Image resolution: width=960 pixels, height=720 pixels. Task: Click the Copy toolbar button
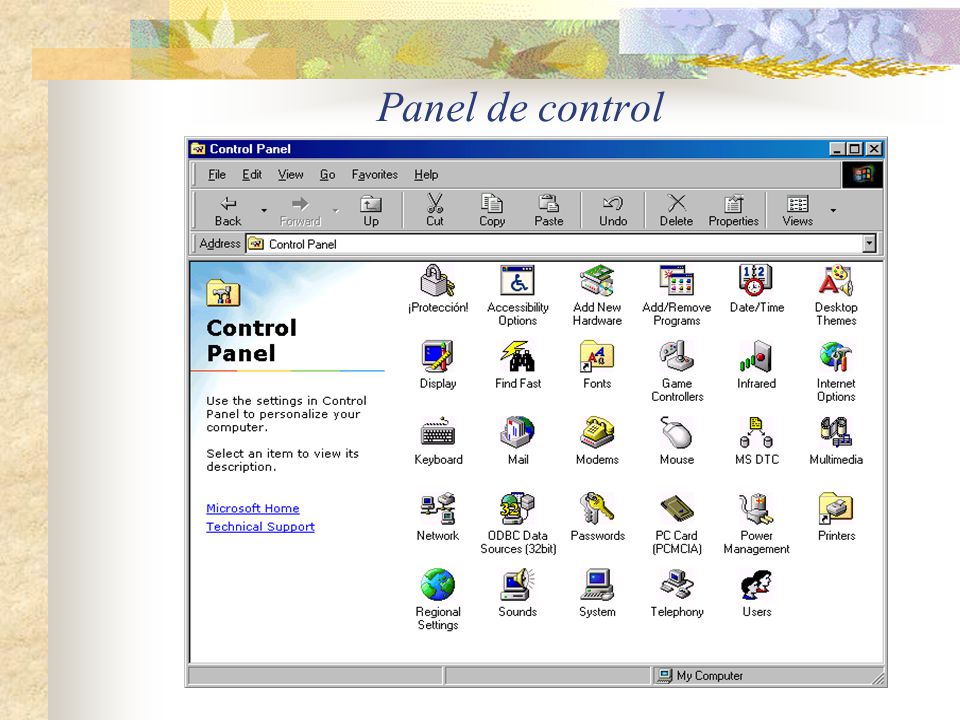coord(492,211)
